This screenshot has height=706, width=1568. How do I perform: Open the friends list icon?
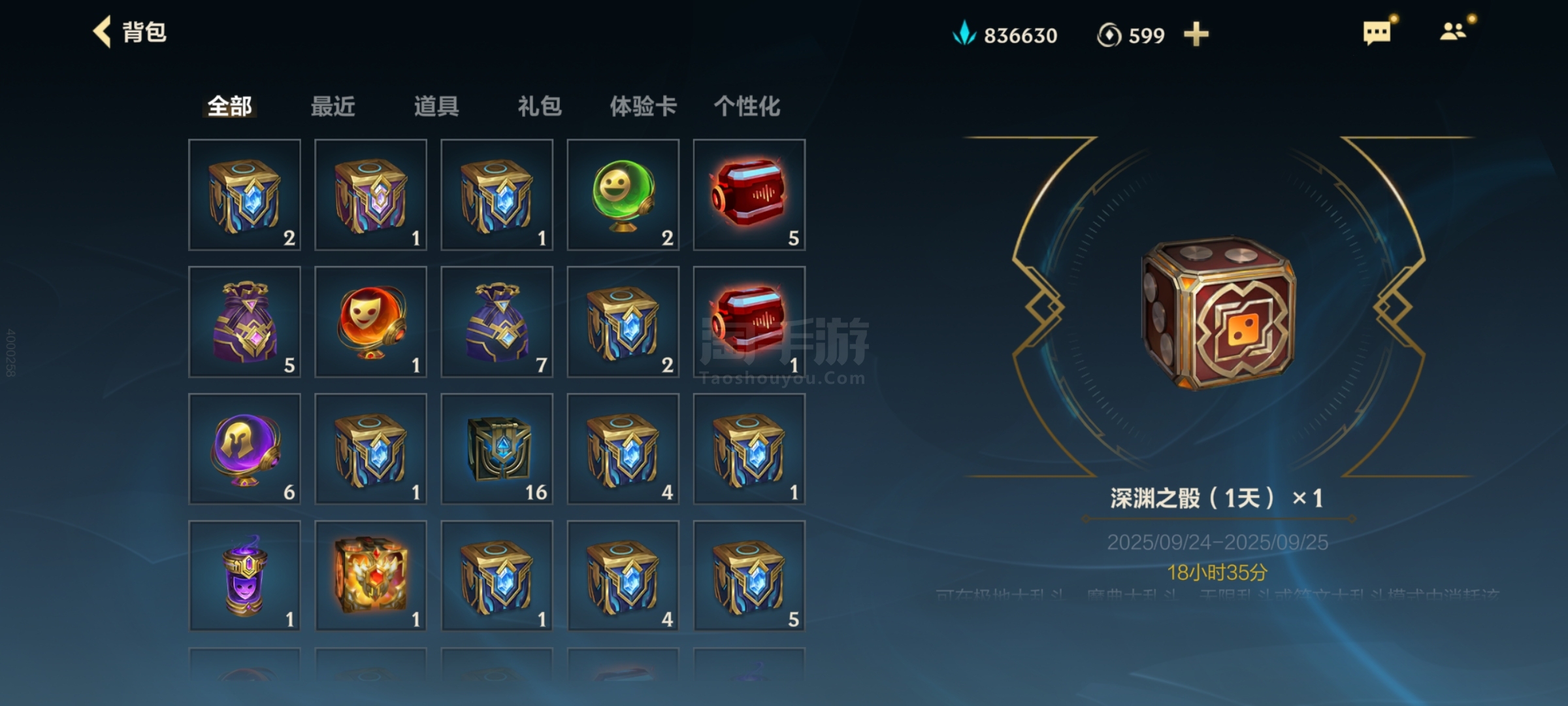[1453, 31]
